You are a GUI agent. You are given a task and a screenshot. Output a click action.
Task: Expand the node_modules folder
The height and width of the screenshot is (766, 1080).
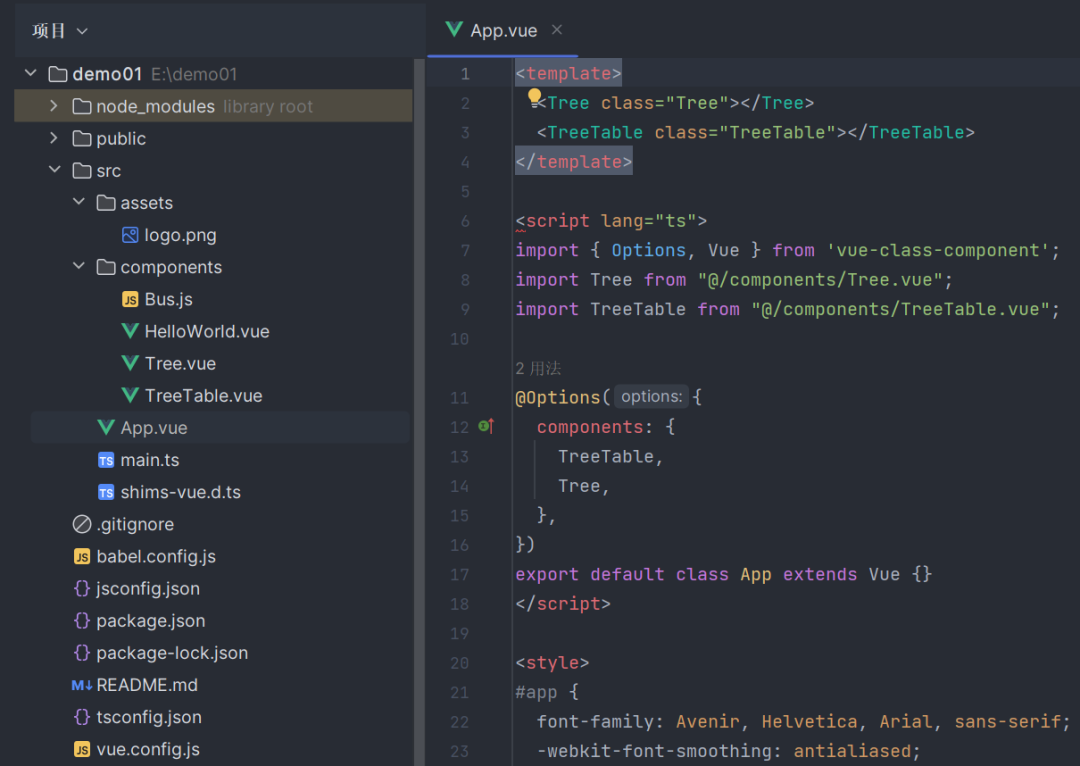tap(54, 106)
